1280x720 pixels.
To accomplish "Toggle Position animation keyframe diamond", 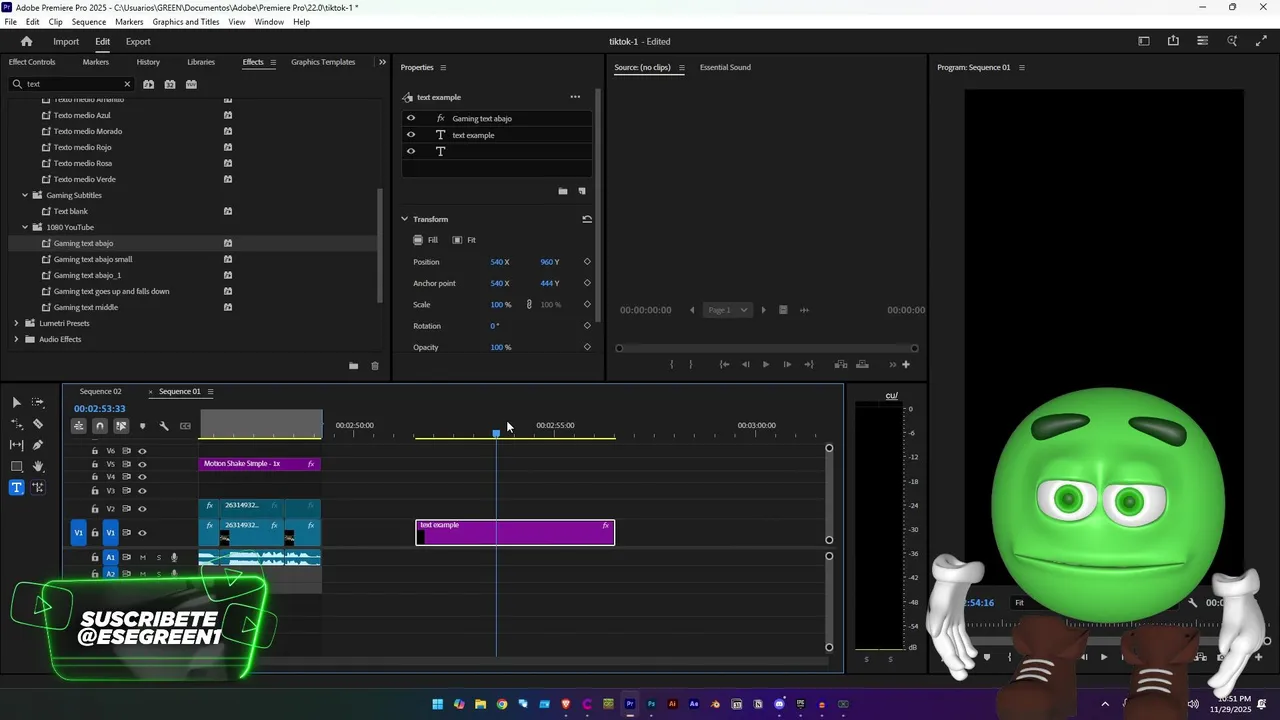I will pos(587,262).
